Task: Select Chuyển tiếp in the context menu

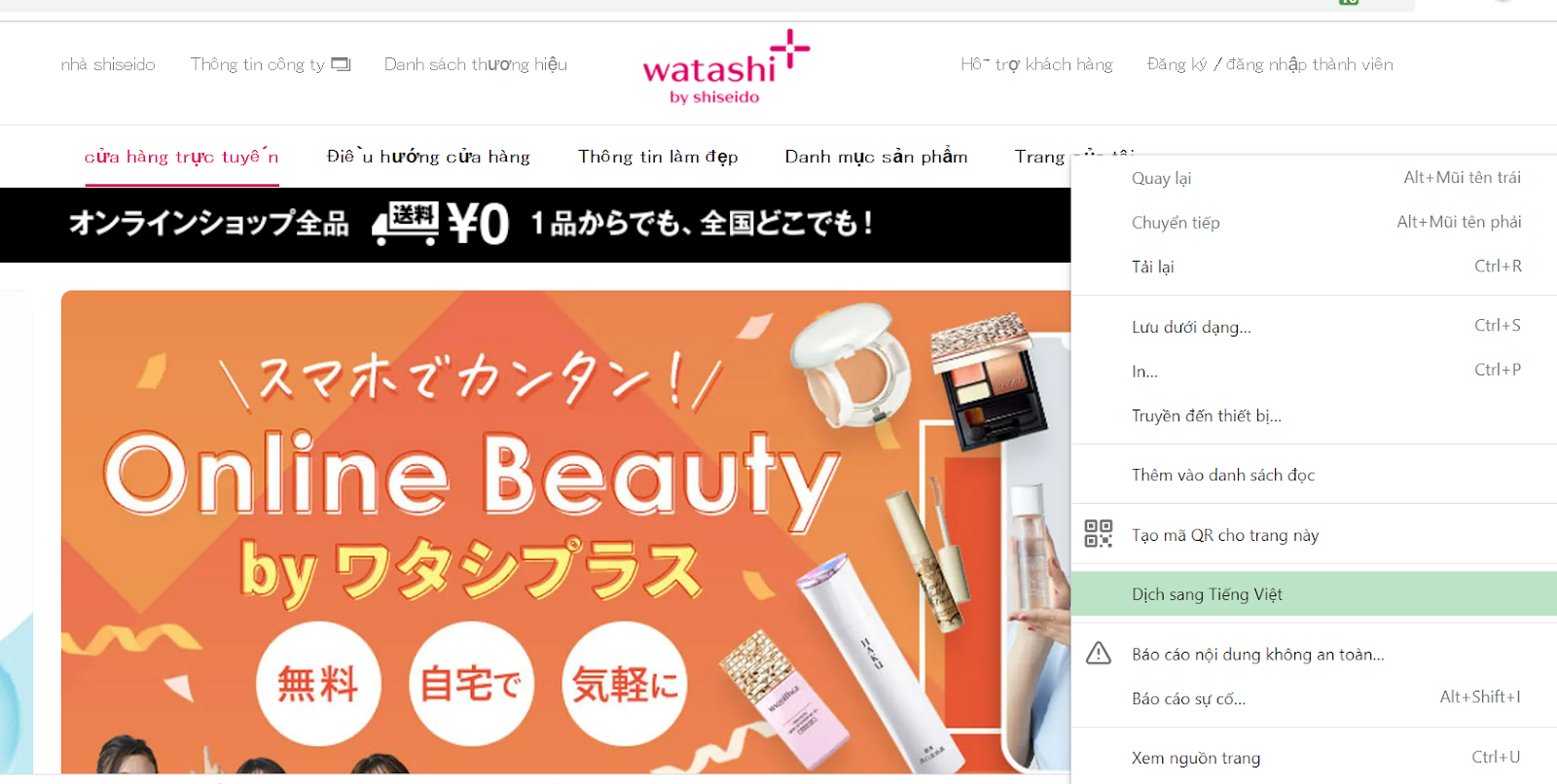Action: [x=1314, y=223]
